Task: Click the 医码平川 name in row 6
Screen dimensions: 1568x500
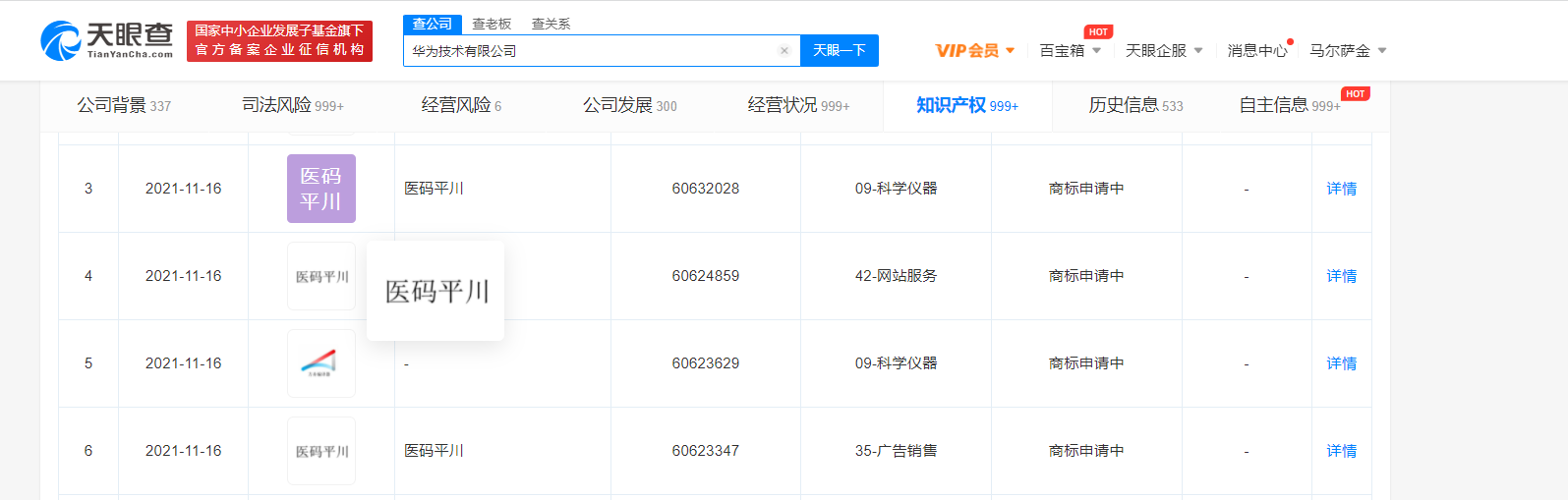Action: click(434, 451)
